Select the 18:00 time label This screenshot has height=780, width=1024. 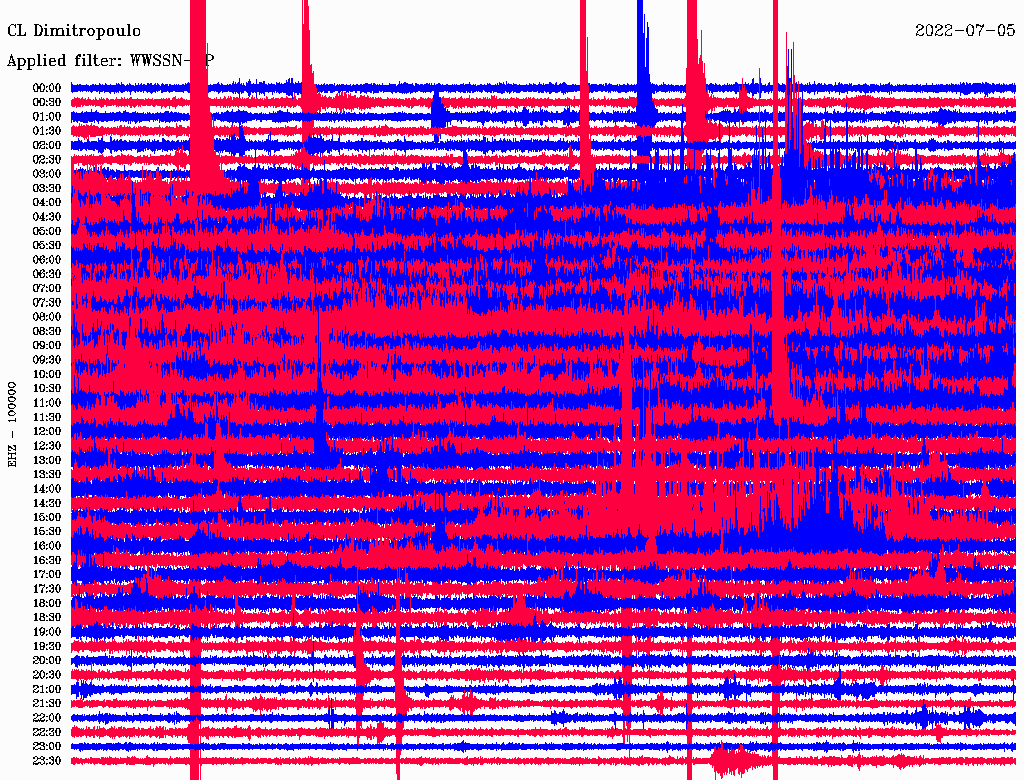[47, 603]
